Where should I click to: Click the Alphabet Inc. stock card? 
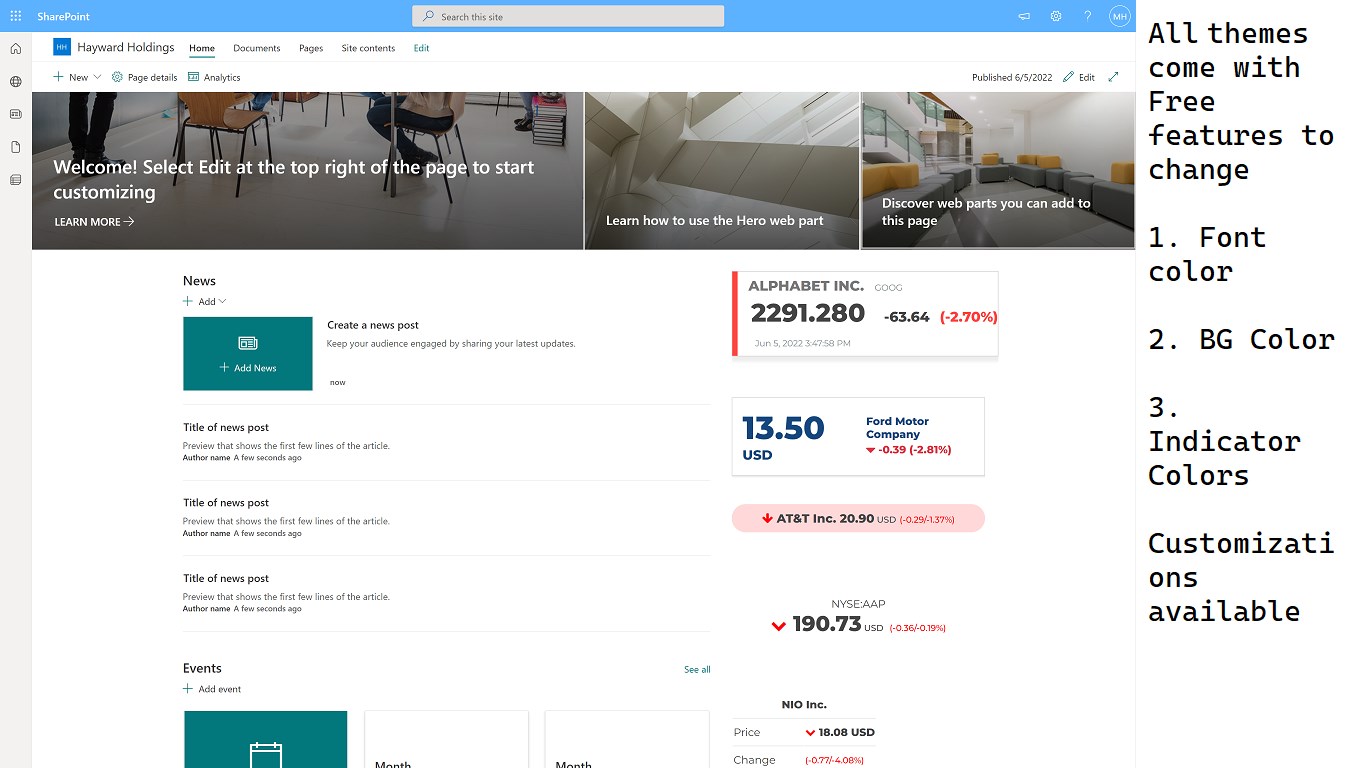(x=865, y=313)
